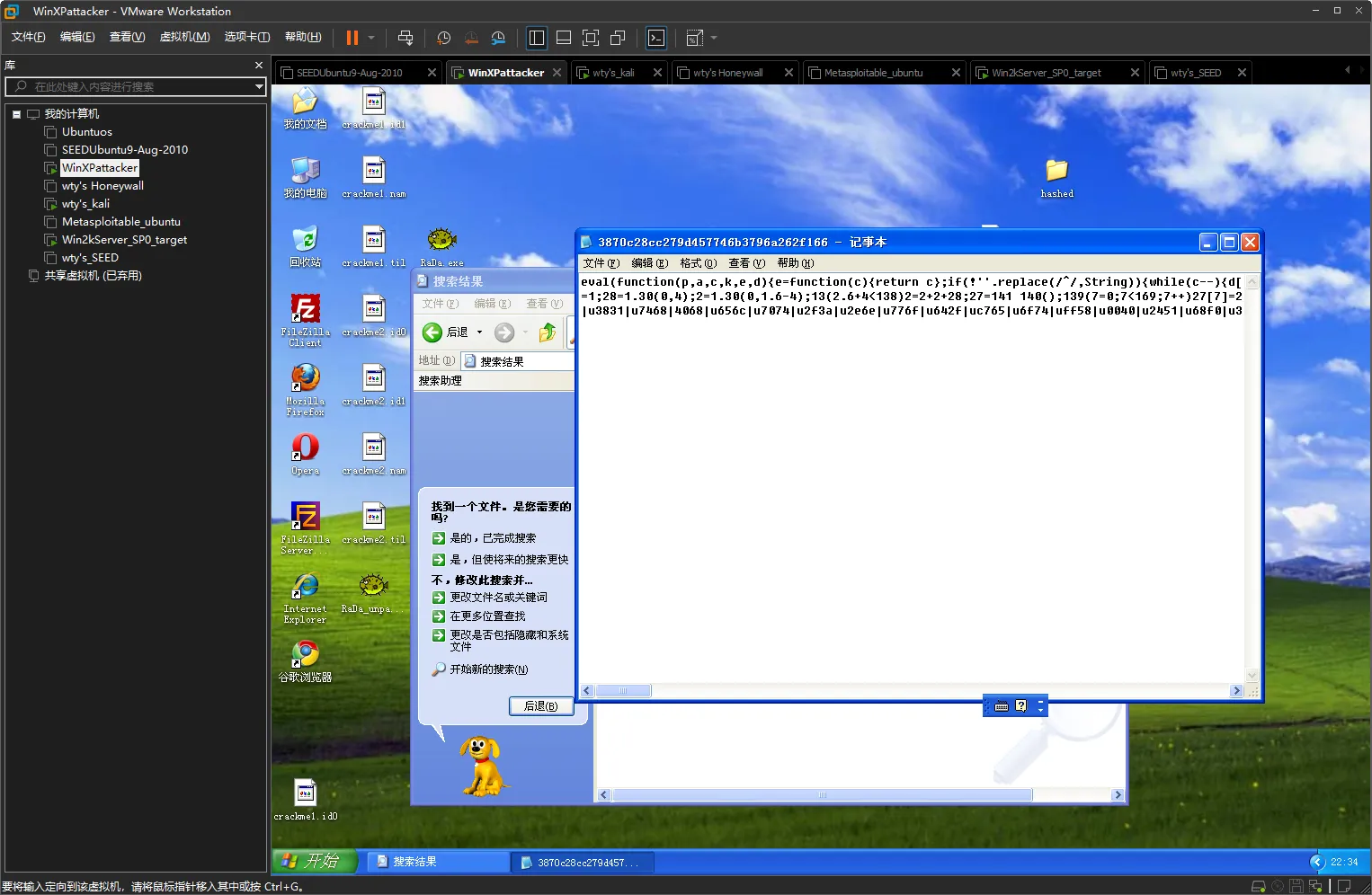
Task: Toggle the thumbnail bar view icon
Action: click(564, 38)
